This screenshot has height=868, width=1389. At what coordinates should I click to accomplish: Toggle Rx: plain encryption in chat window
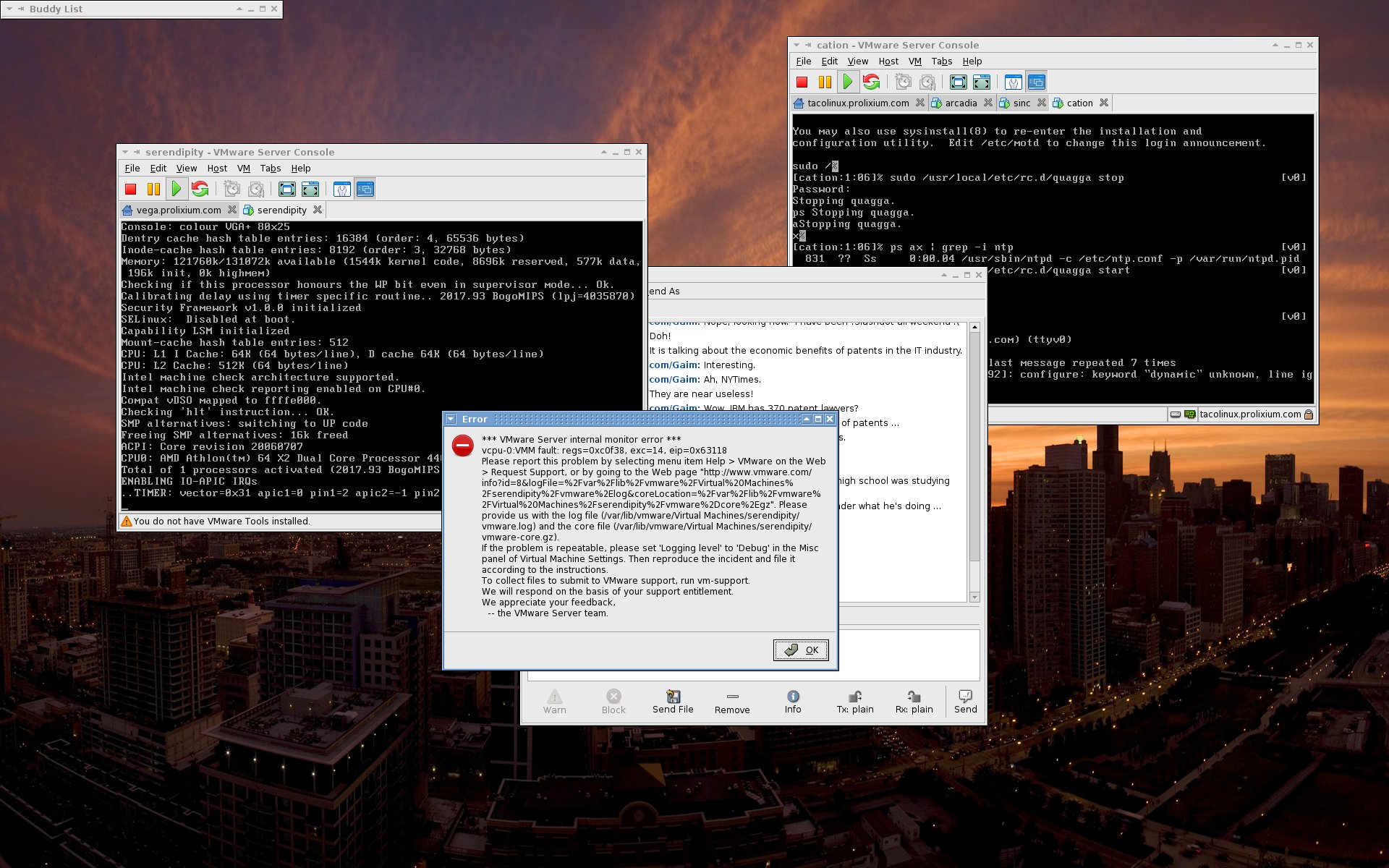[x=914, y=701]
